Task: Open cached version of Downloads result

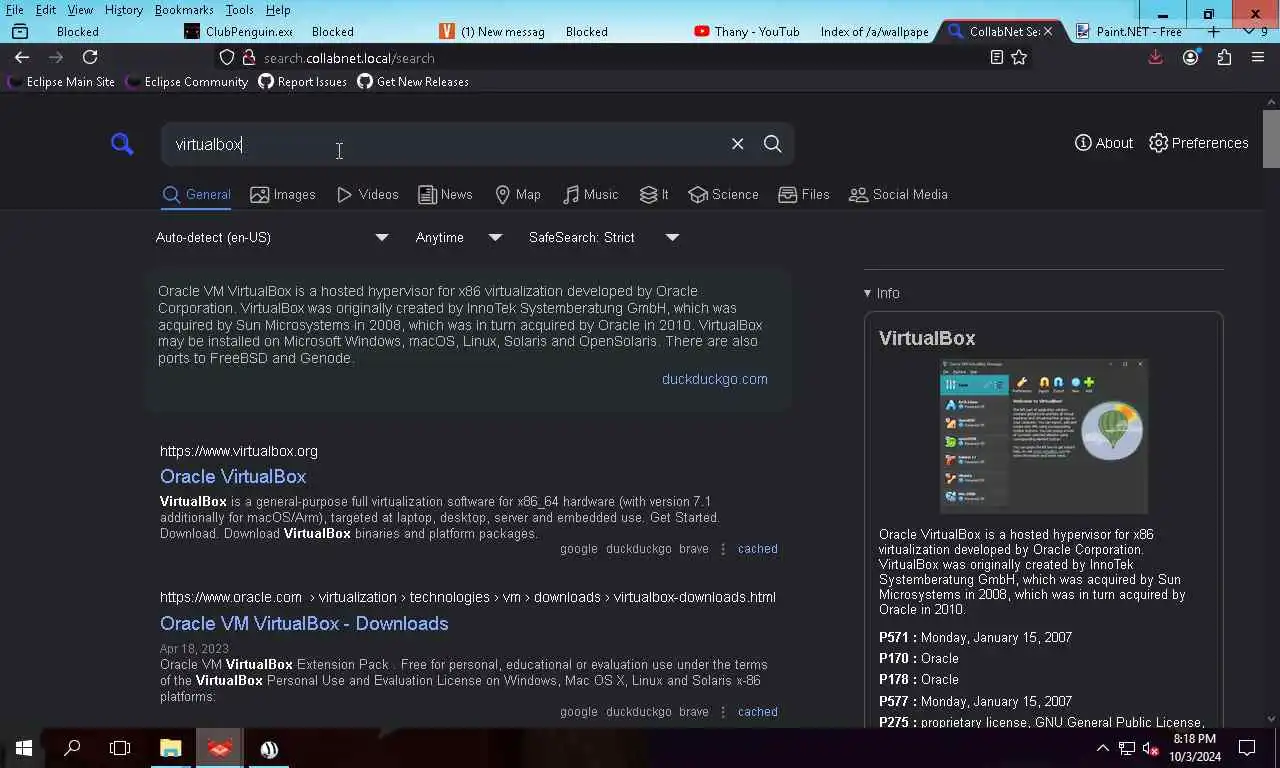Action: [757, 712]
